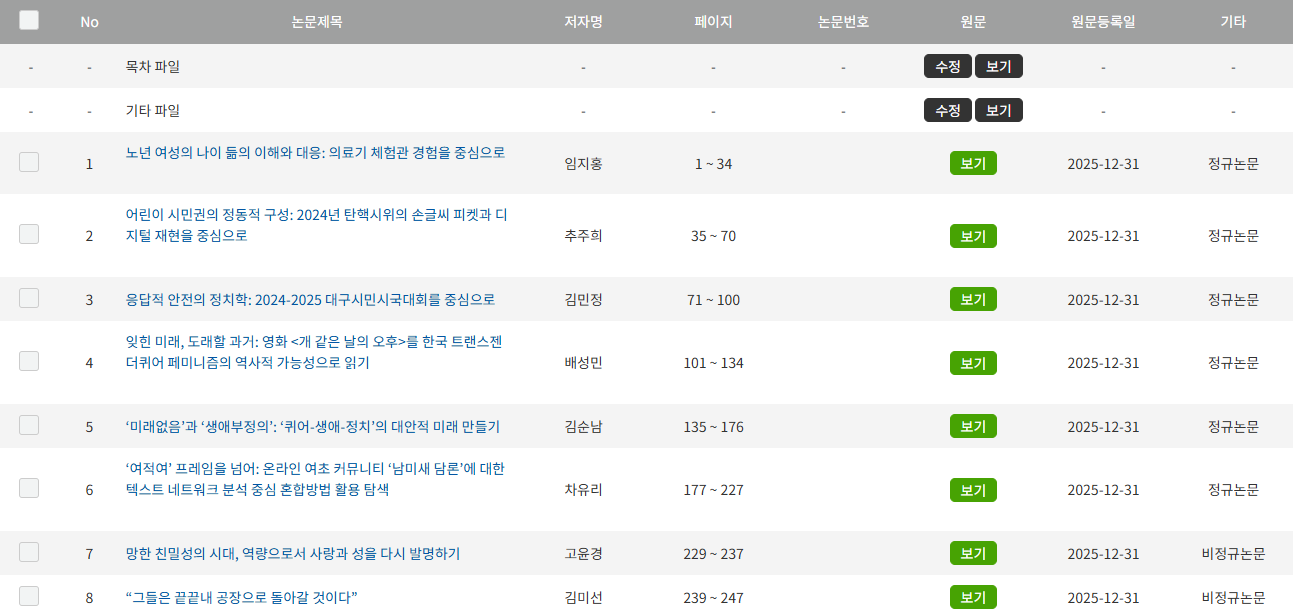Open paper titled 노년 여성의 나이 듦의 이해와 대응
This screenshot has height=616, width=1293.
(315, 153)
